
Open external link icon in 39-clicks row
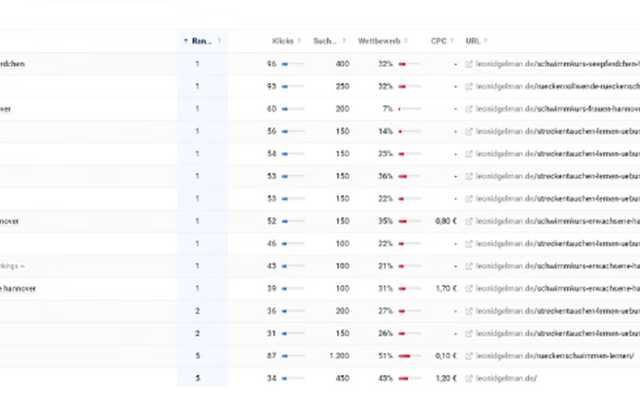[x=469, y=289]
